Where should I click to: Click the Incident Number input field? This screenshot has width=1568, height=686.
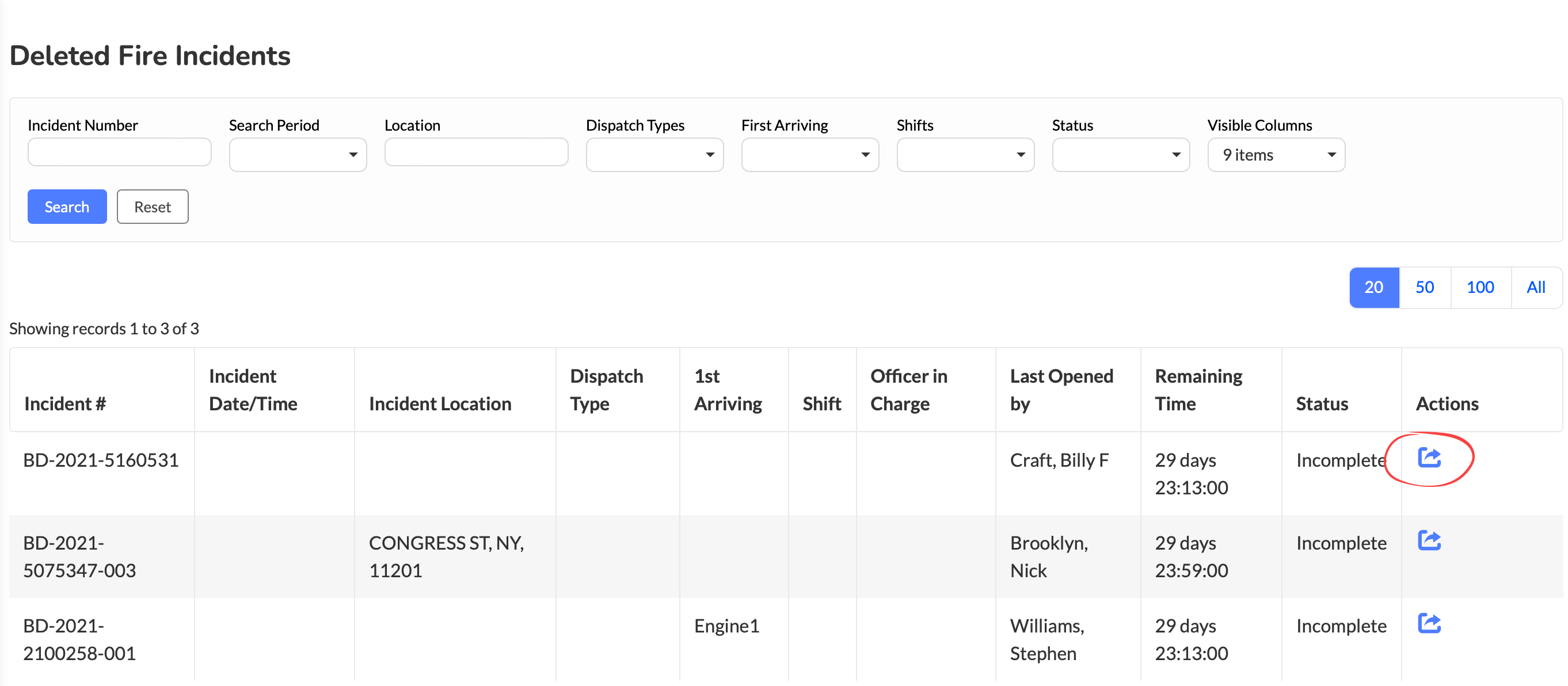pos(119,151)
